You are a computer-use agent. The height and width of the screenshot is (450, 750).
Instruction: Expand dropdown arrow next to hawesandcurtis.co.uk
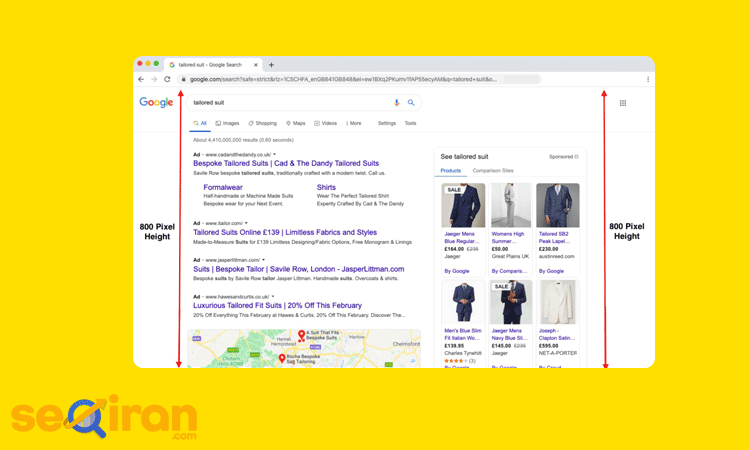273,296
